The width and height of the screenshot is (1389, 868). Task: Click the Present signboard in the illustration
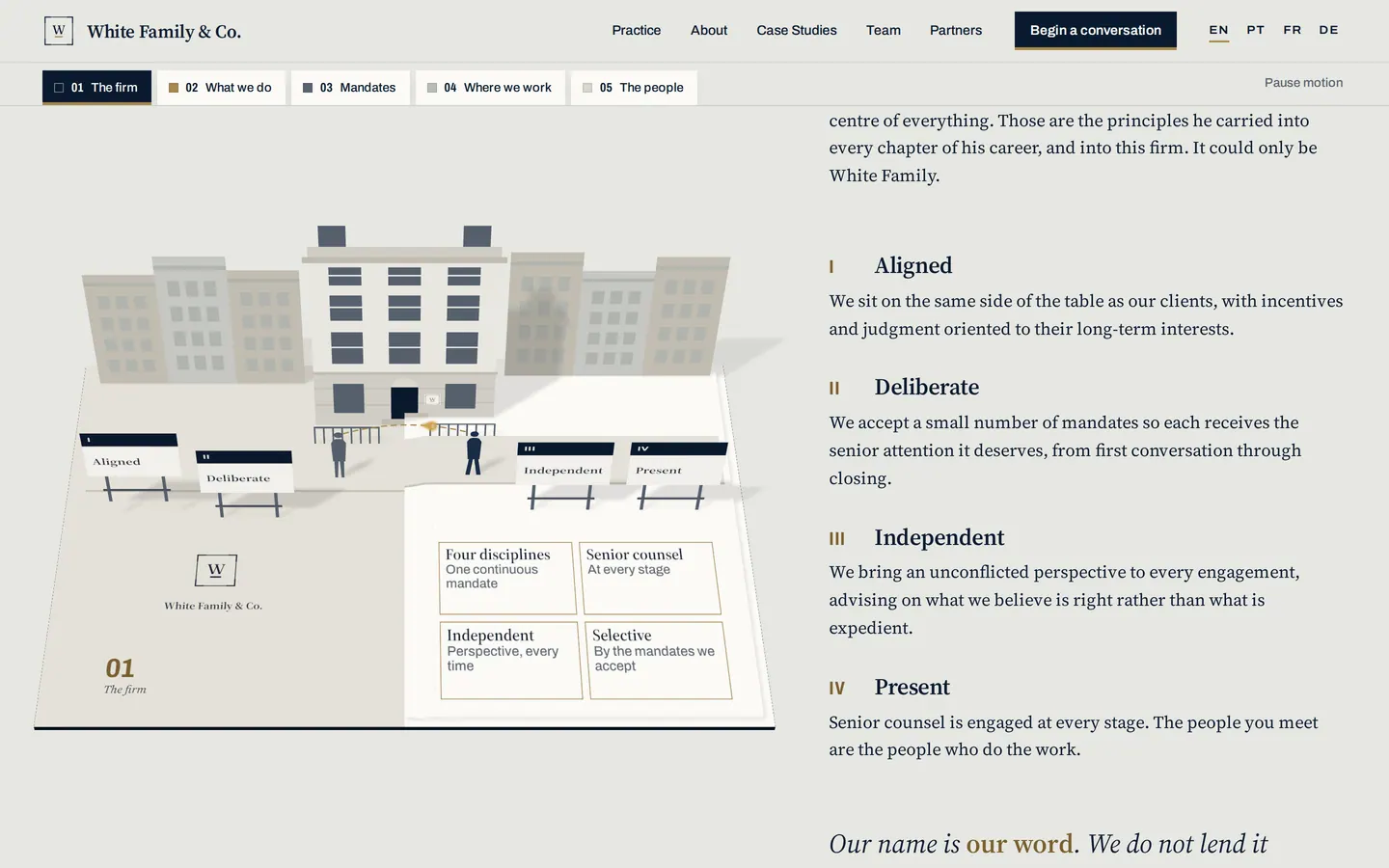point(678,463)
